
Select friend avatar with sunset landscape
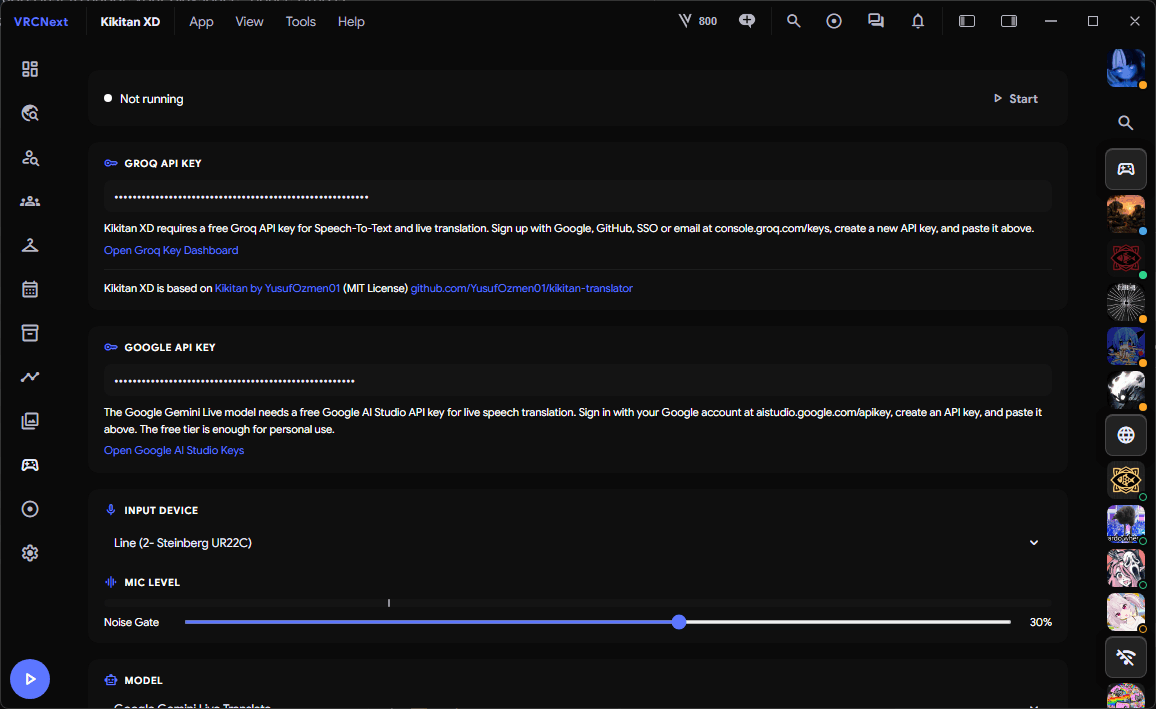[x=1126, y=214]
